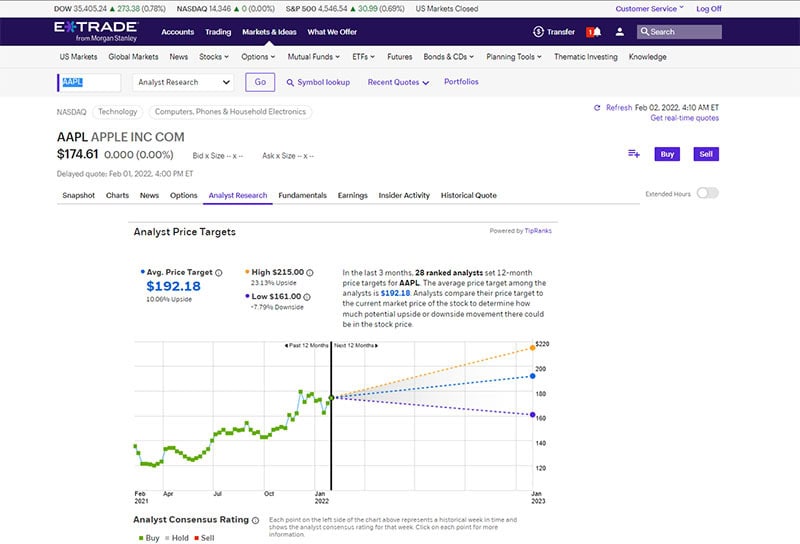The width and height of the screenshot is (800, 544).
Task: Click the orange high target point on chart
Action: tap(533, 348)
